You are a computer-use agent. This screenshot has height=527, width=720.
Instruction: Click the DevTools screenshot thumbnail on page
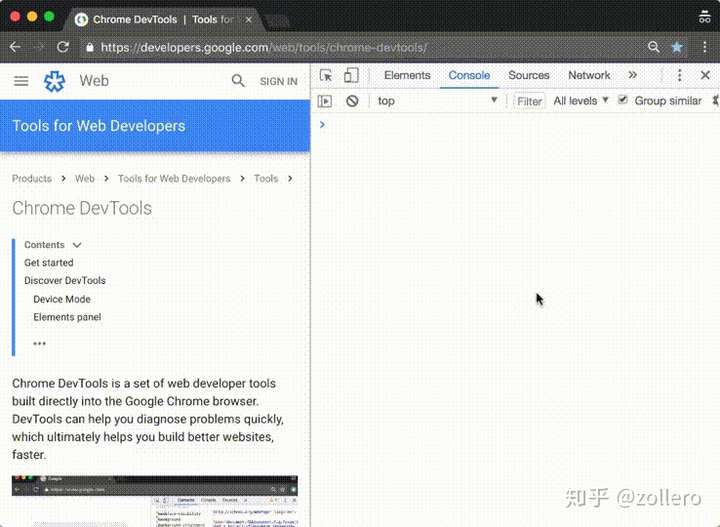coord(155,501)
